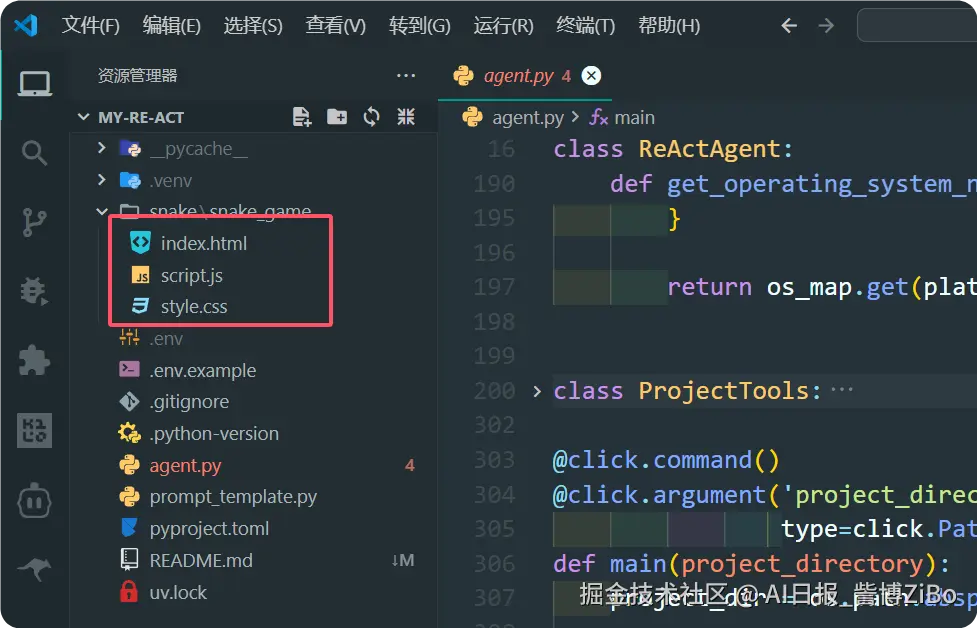Open the 查看(V) menu
This screenshot has width=977, height=628.
(x=335, y=26)
